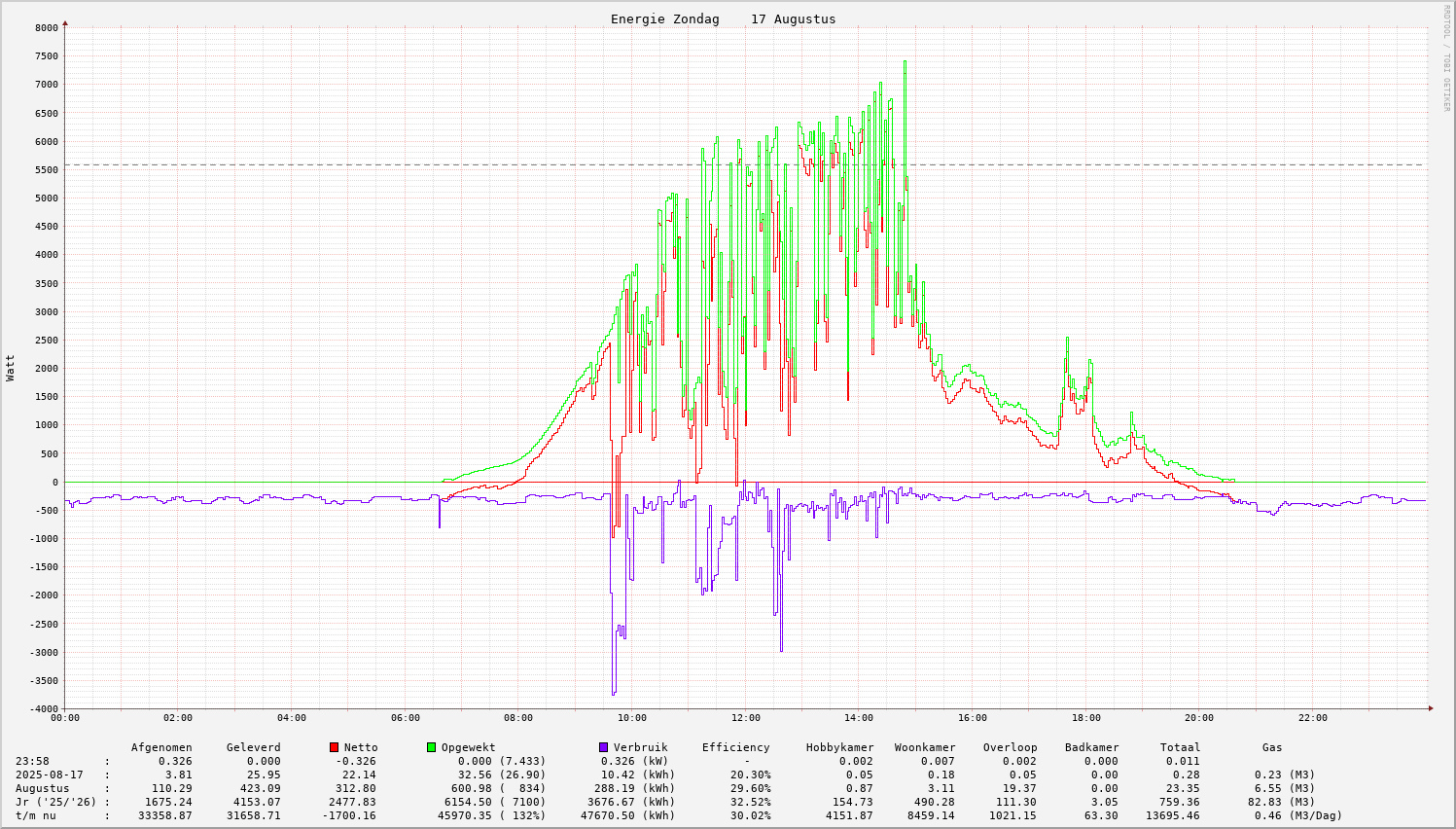This screenshot has height=829, width=1456.
Task: Click the green Opgewekt legend swatch
Action: point(432,747)
